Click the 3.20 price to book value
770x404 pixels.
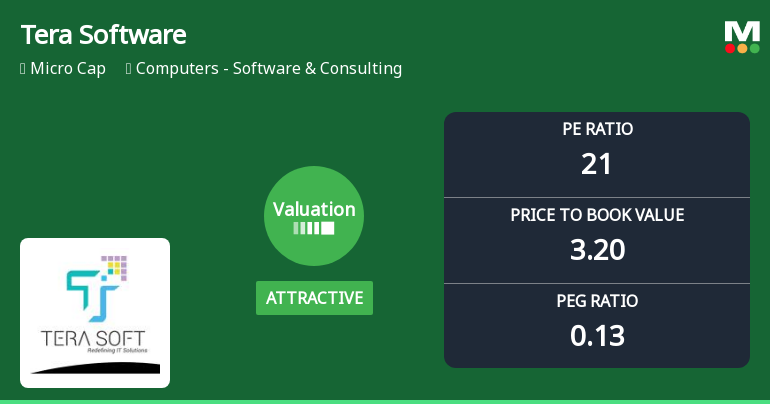[x=597, y=249]
